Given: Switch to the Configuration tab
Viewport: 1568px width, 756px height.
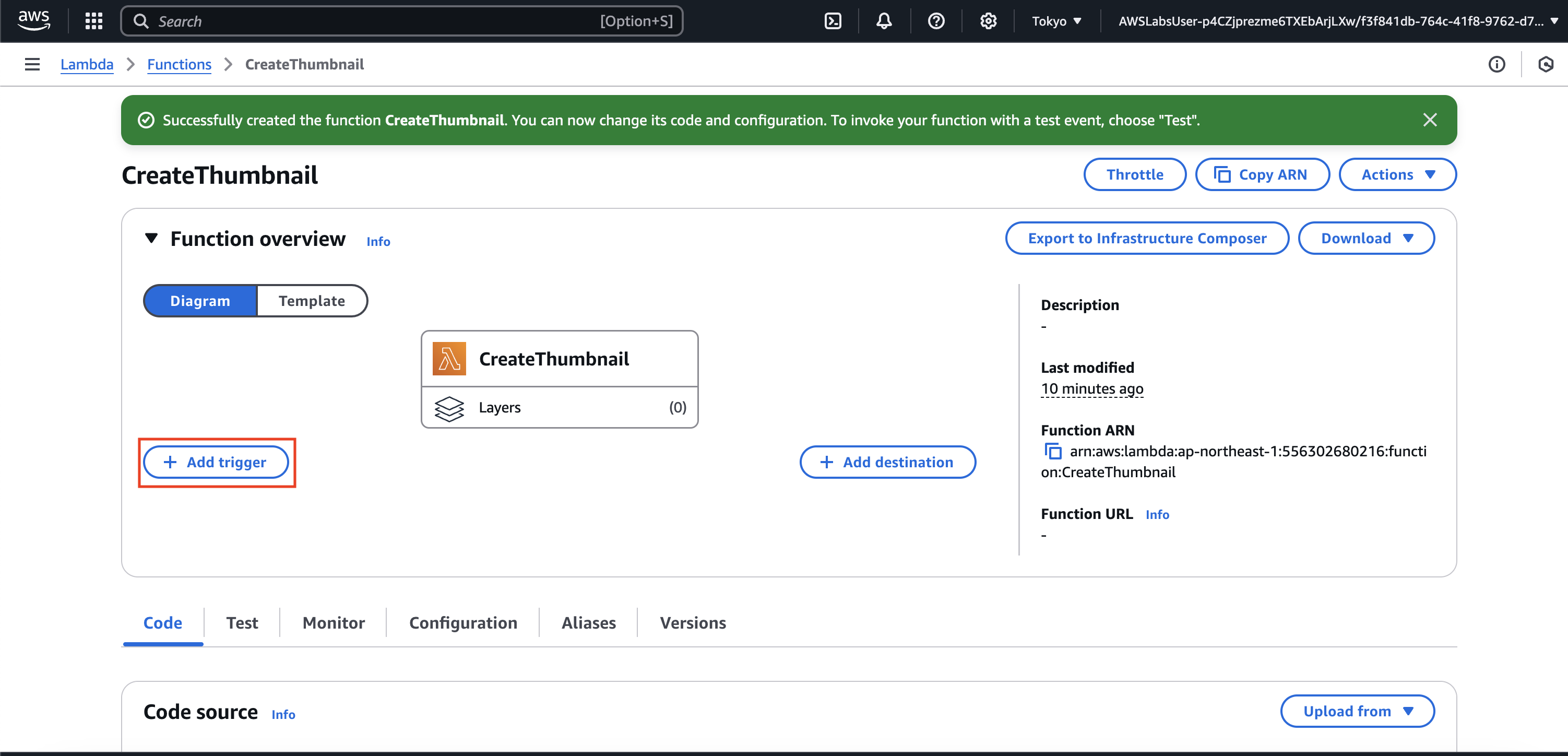Looking at the screenshot, I should click(462, 623).
